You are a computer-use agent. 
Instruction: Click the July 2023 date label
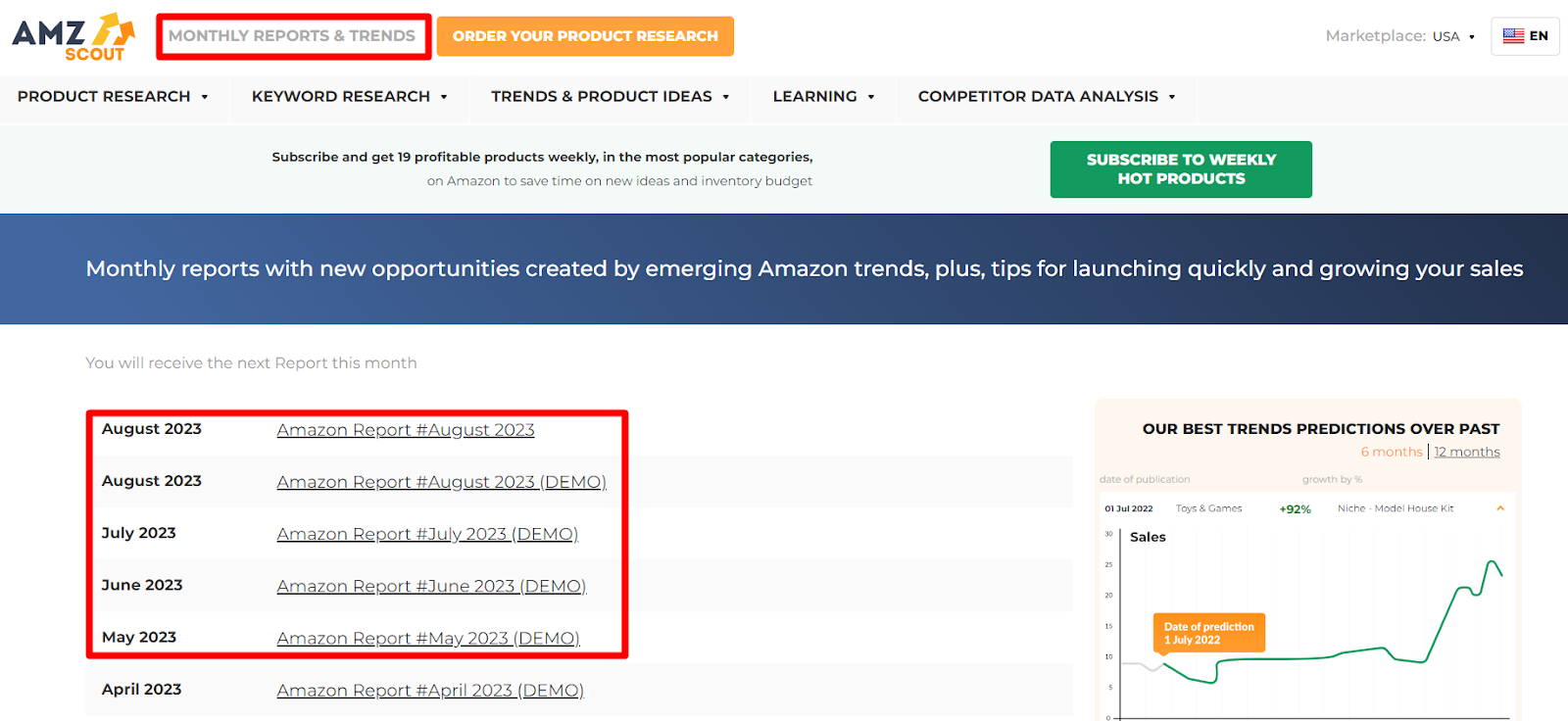139,533
